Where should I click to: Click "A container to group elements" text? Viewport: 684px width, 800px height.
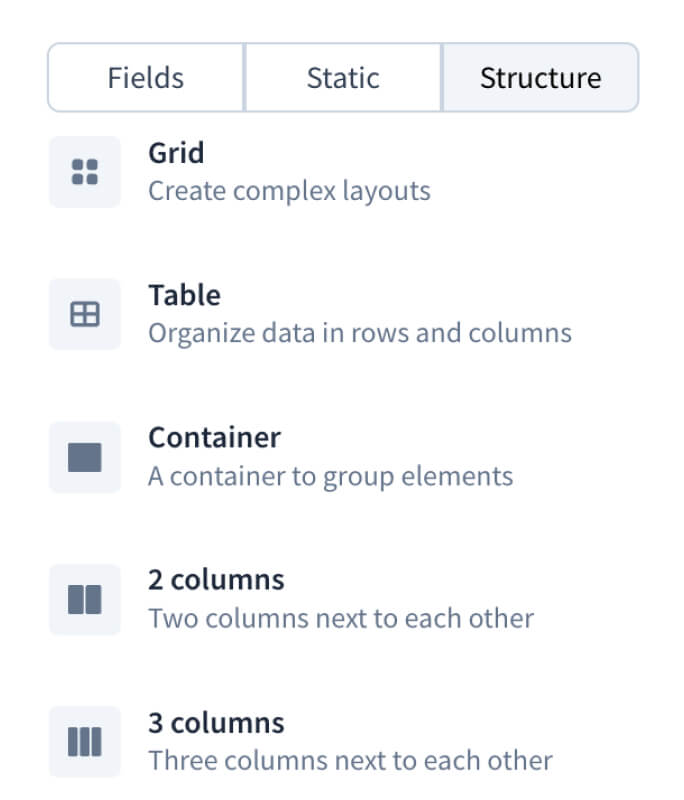coord(330,475)
